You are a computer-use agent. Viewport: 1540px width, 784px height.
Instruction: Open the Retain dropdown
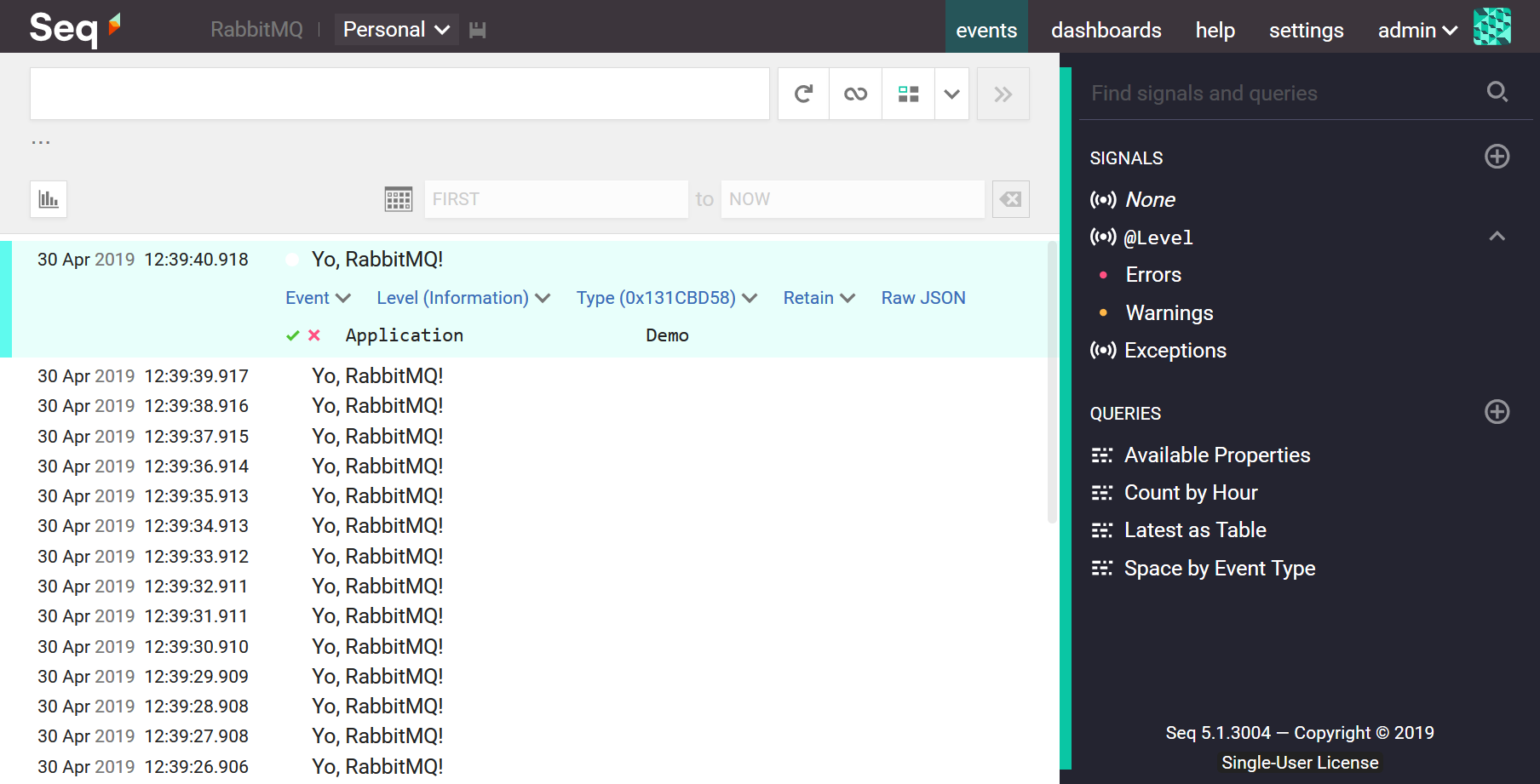tap(819, 298)
